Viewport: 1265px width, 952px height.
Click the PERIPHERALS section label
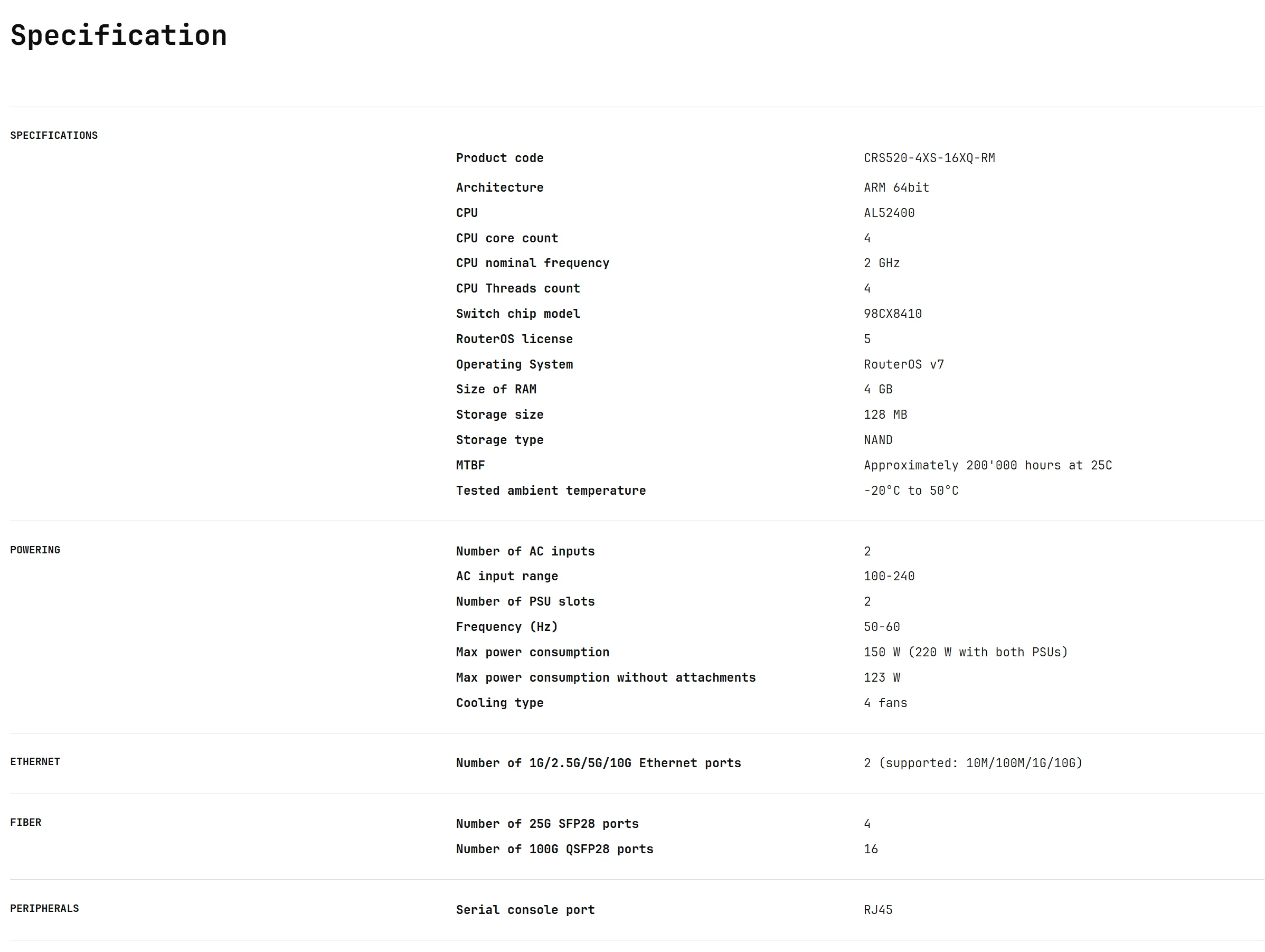click(x=44, y=909)
